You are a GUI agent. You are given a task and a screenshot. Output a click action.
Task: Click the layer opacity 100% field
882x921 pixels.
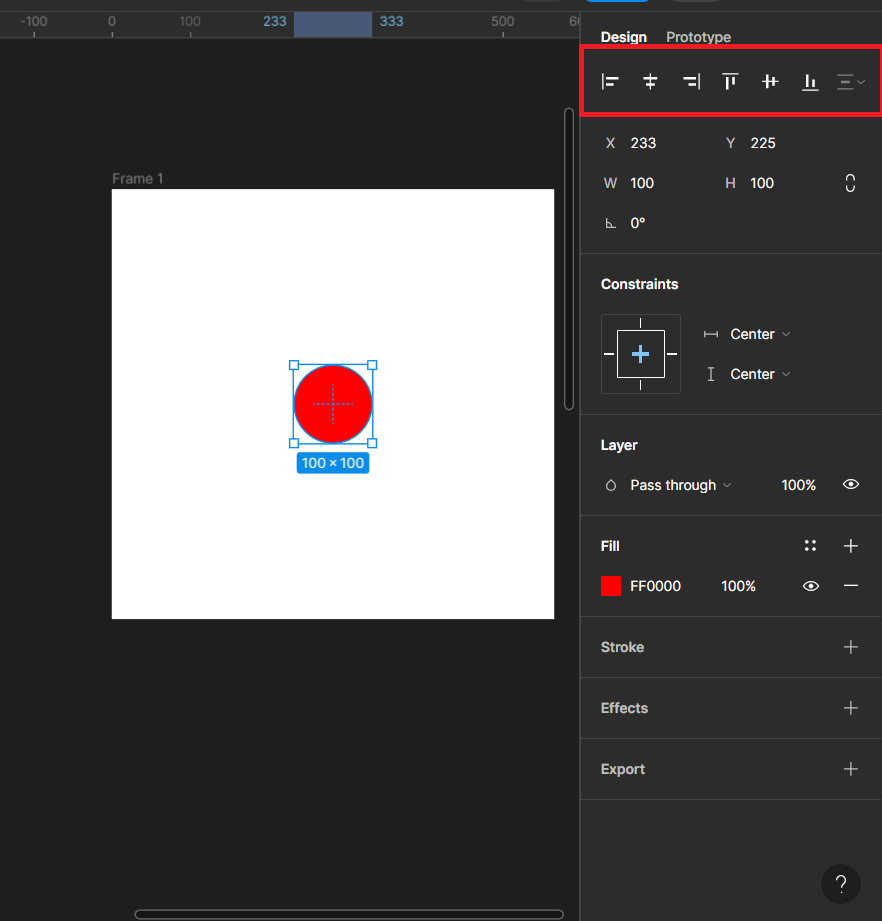[x=798, y=485]
